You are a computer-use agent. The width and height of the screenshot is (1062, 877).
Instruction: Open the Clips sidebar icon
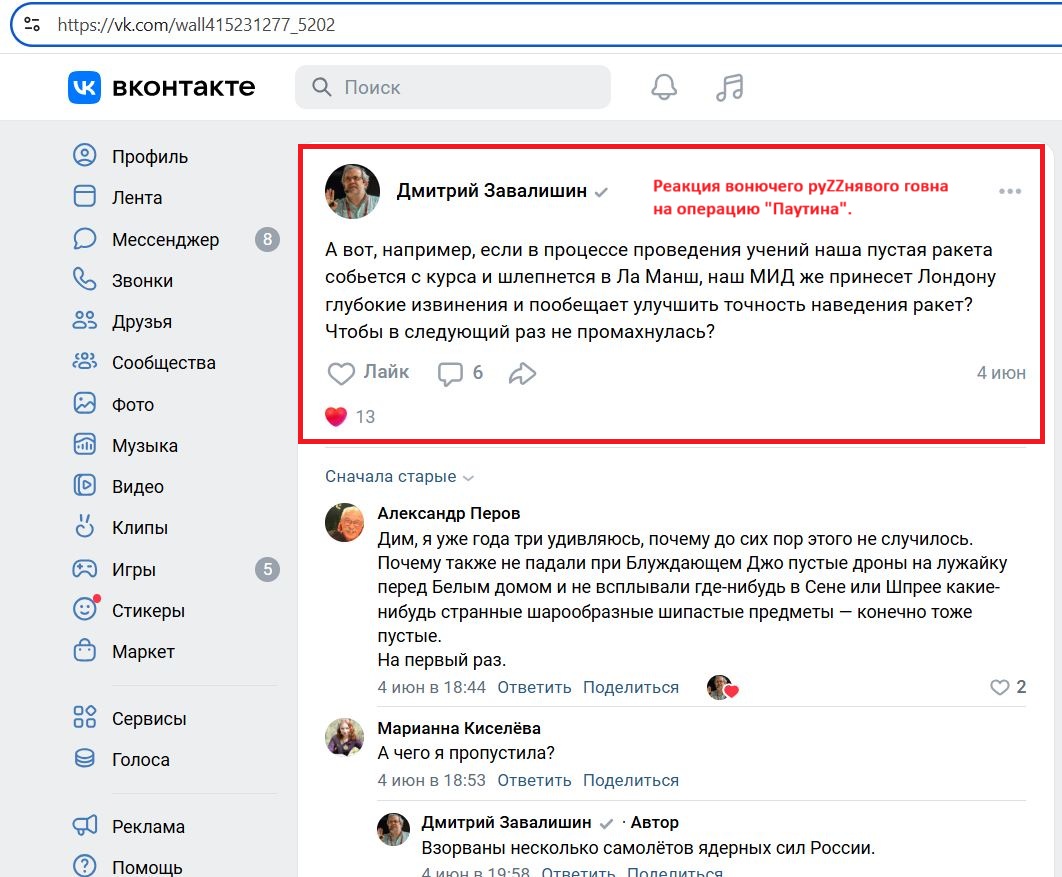(x=85, y=527)
